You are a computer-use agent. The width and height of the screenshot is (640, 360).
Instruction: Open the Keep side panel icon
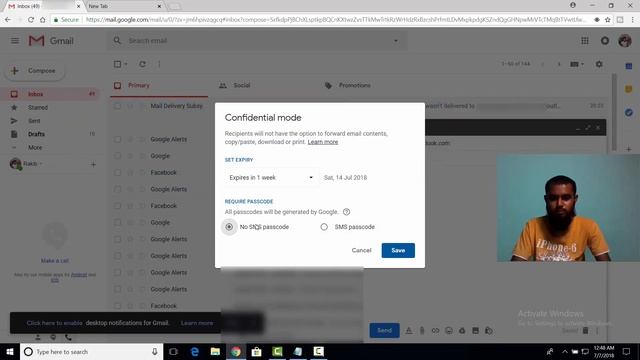(629, 89)
